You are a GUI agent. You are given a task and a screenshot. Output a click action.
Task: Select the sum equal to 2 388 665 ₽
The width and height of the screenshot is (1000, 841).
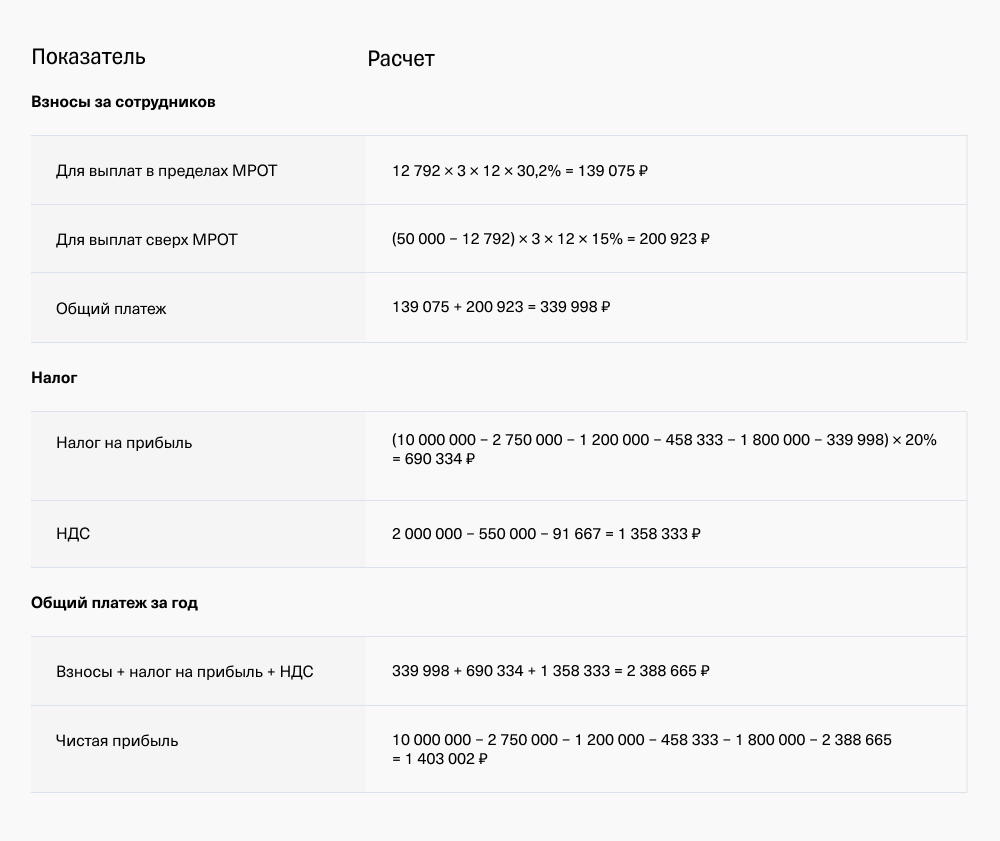pos(550,672)
